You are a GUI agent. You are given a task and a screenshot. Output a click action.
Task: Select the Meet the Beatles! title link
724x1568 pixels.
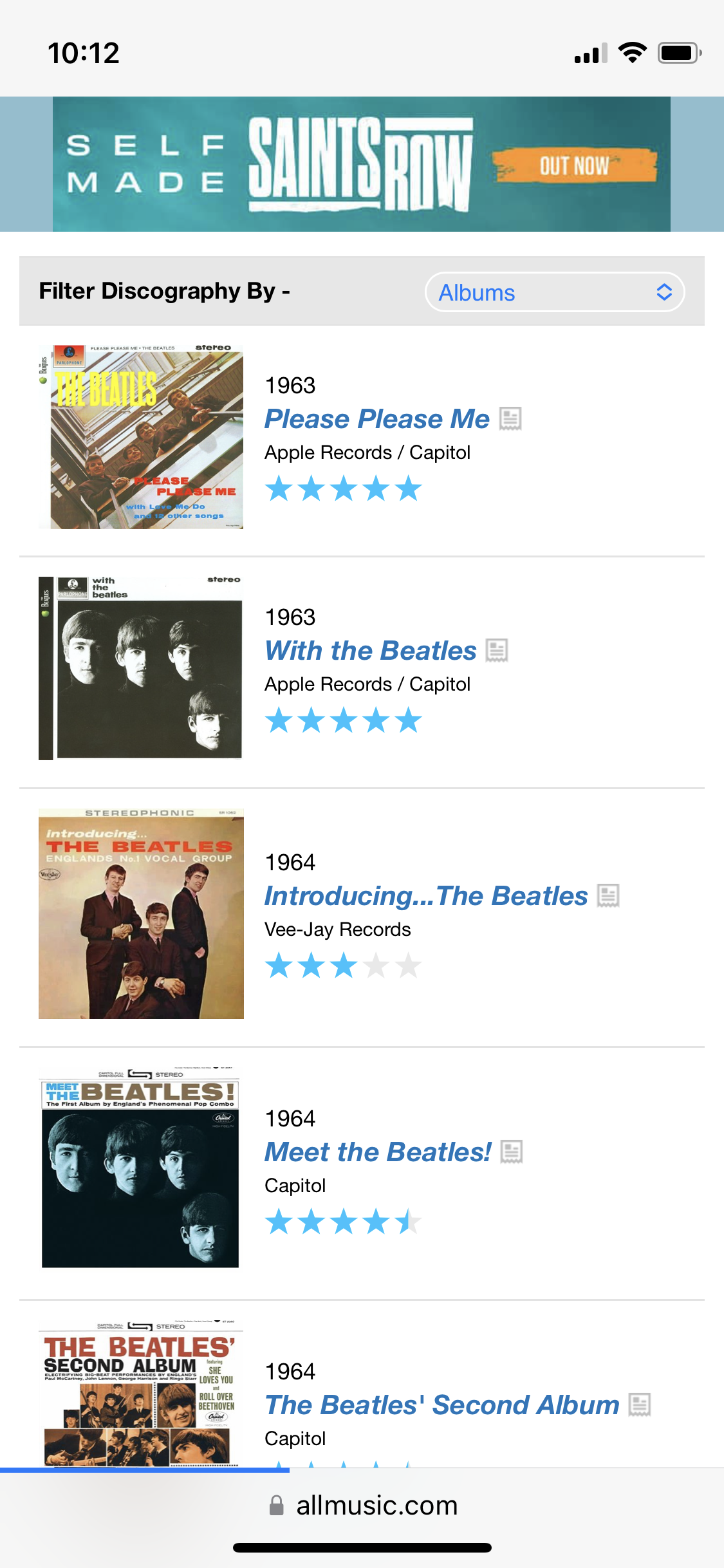378,1152
